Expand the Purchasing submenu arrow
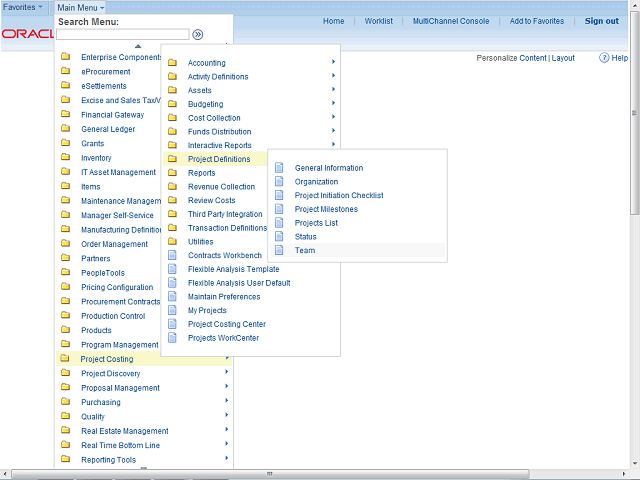This screenshot has width=640, height=480. (x=227, y=402)
